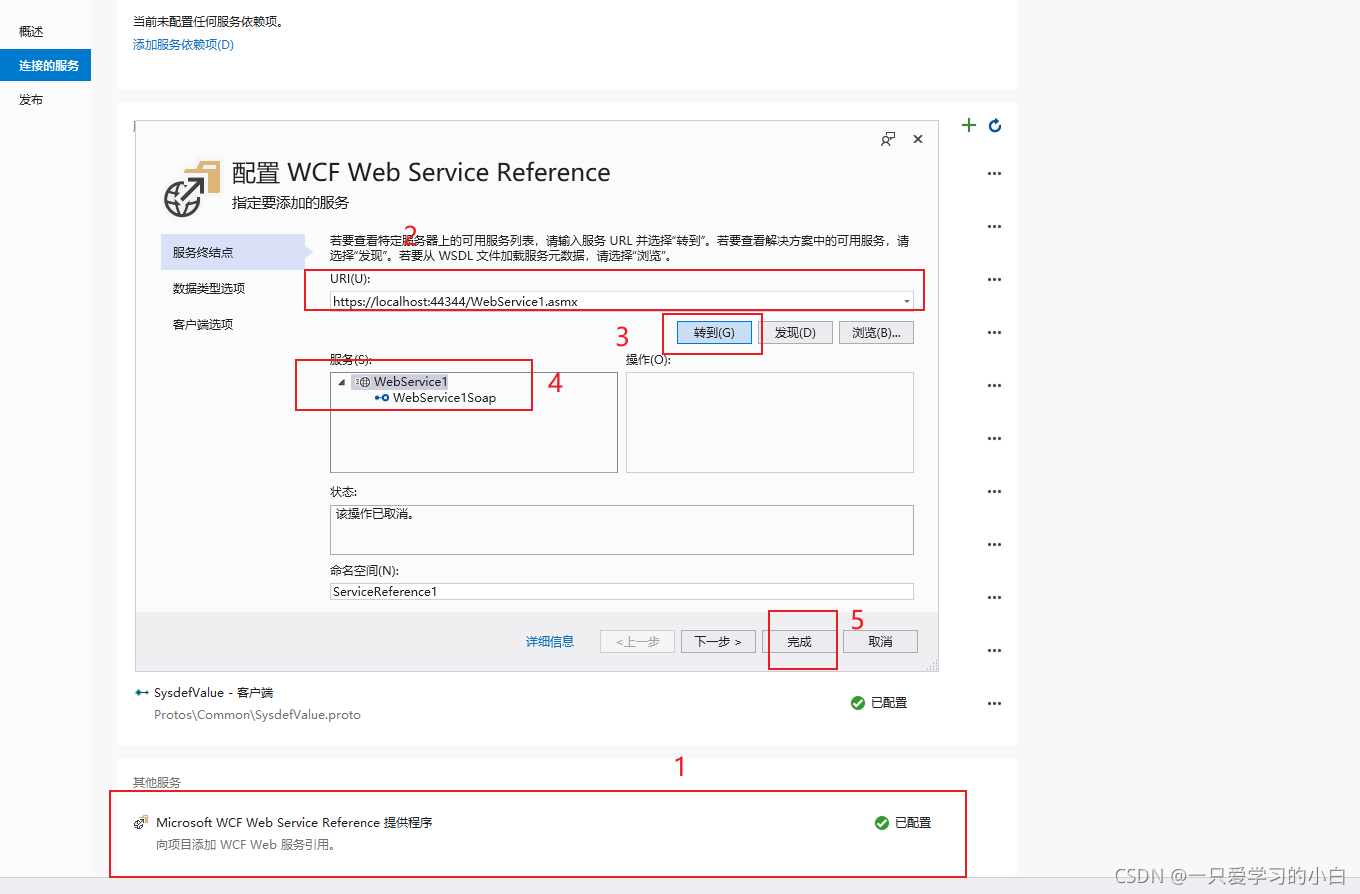Refresh the service dependencies list
The width and height of the screenshot is (1360, 894).
point(995,125)
